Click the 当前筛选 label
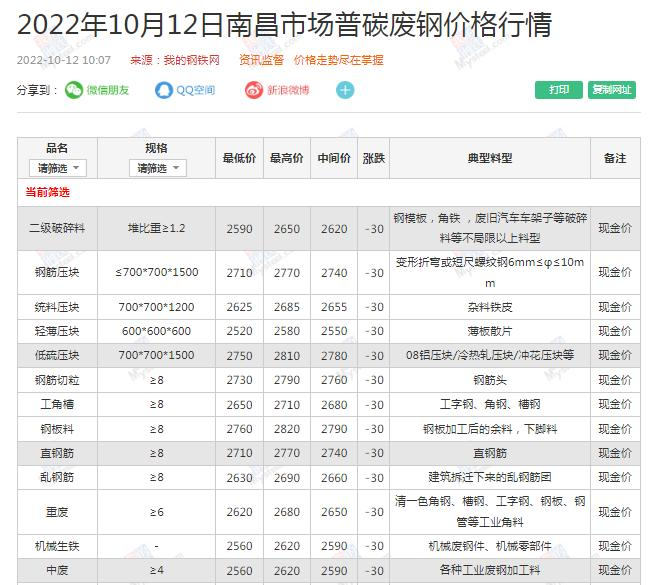661x585 pixels. [x=47, y=192]
